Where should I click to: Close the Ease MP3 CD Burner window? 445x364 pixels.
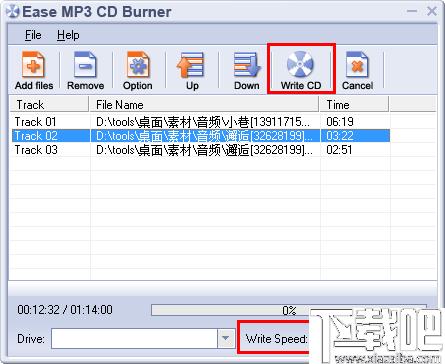(432, 11)
